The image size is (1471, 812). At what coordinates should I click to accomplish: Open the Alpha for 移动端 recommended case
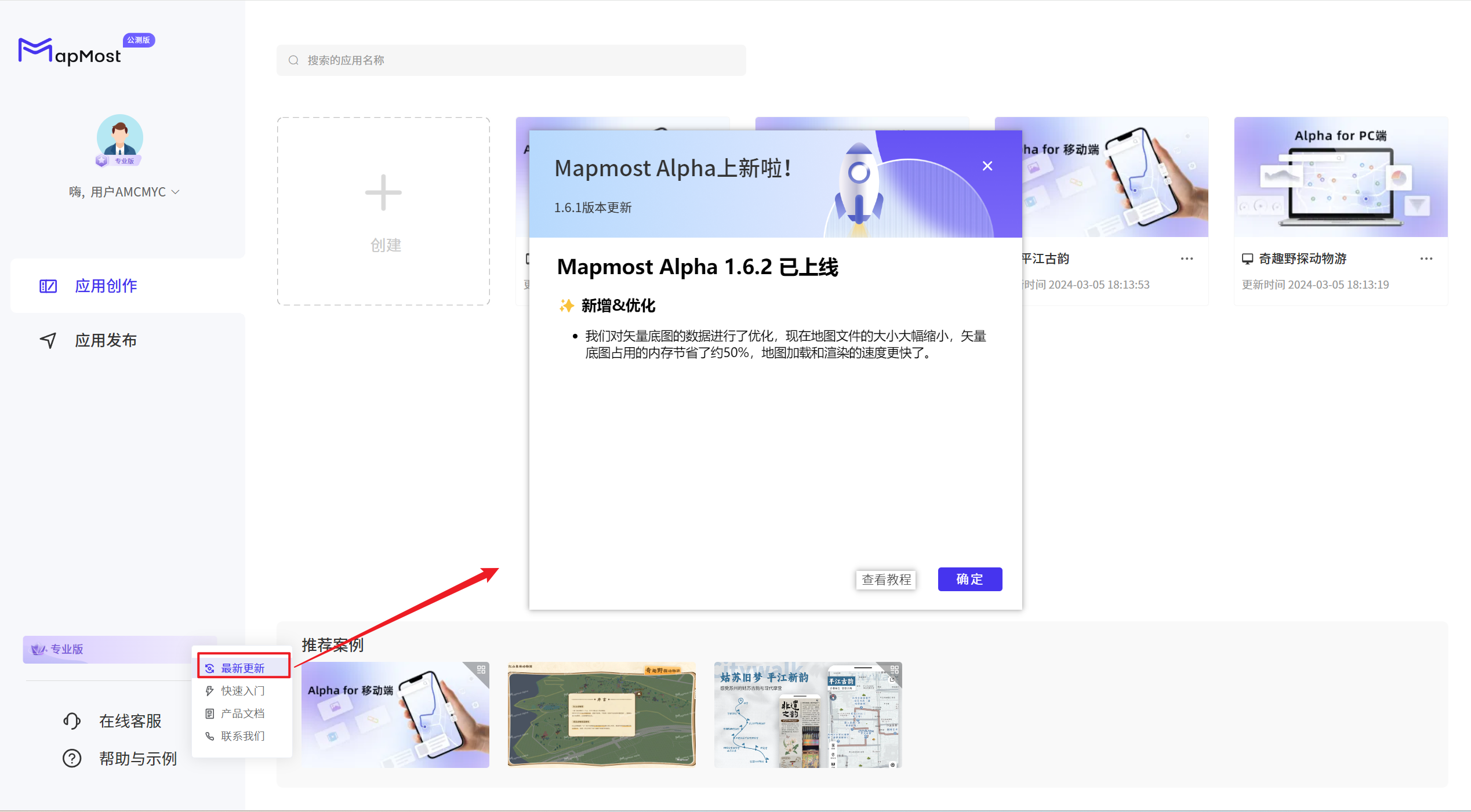[395, 715]
